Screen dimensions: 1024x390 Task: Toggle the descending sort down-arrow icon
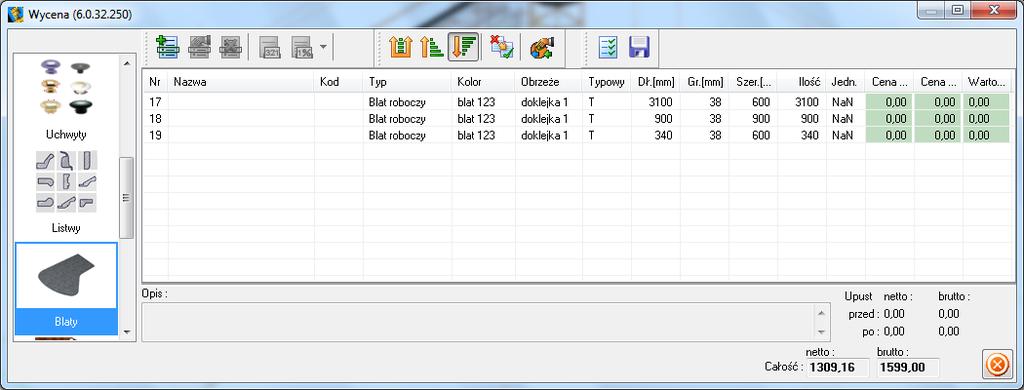pos(463,47)
